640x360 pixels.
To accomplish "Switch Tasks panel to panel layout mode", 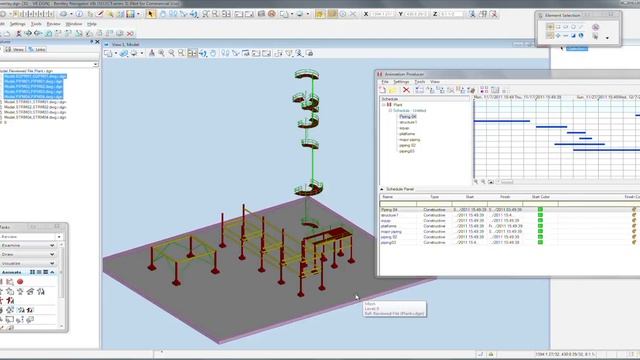I will [46, 272].
